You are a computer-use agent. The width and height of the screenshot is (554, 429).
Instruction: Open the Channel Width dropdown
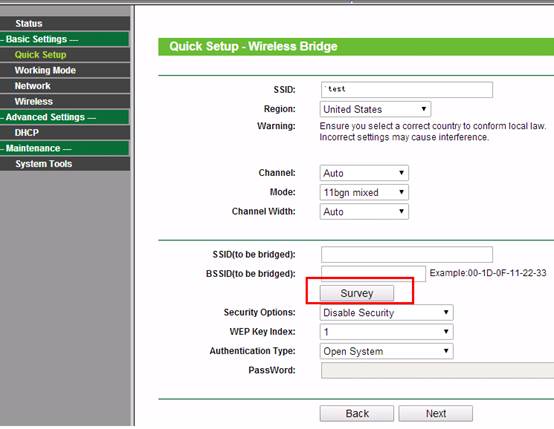364,212
